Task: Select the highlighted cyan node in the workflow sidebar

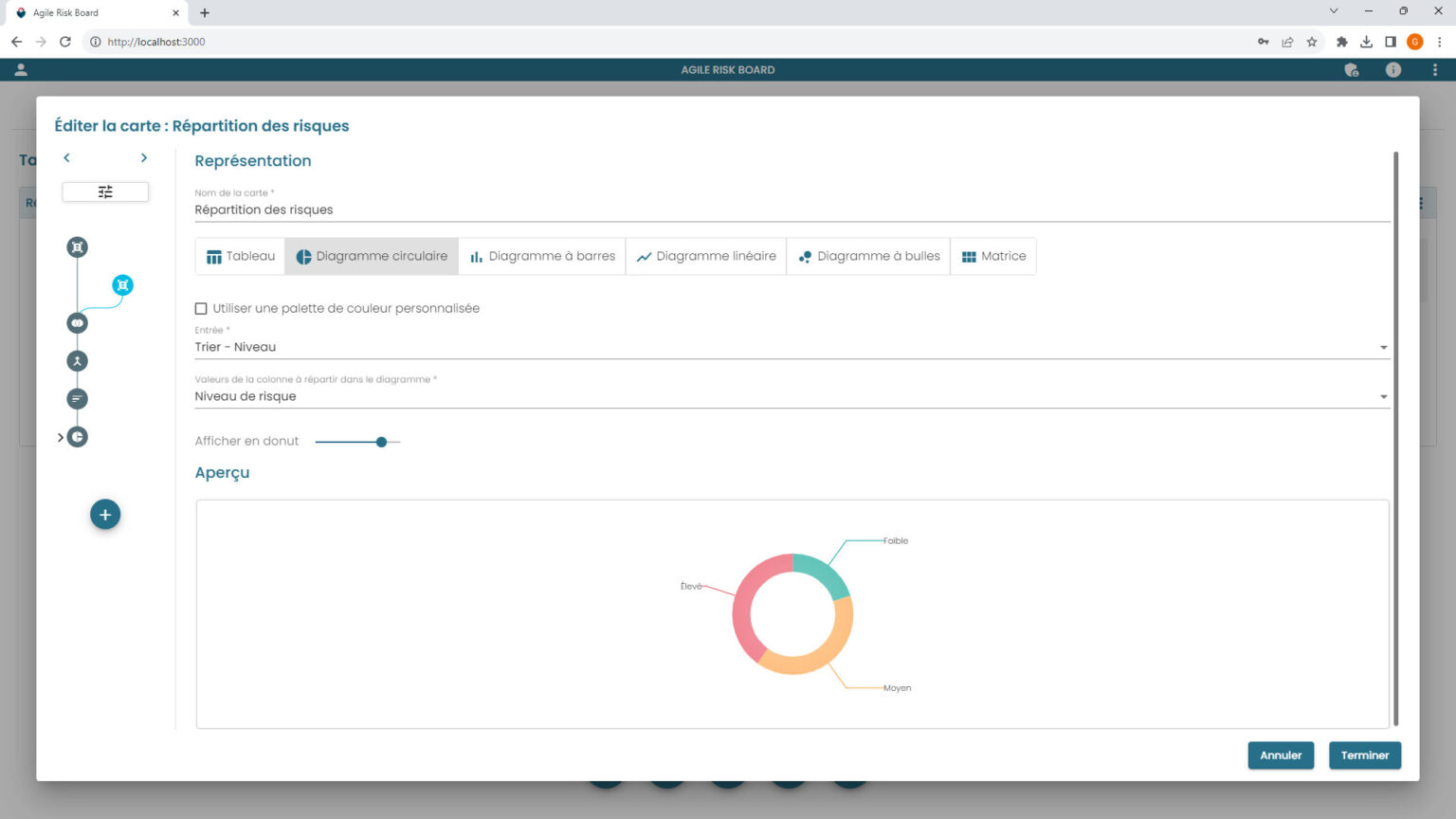Action: click(121, 284)
